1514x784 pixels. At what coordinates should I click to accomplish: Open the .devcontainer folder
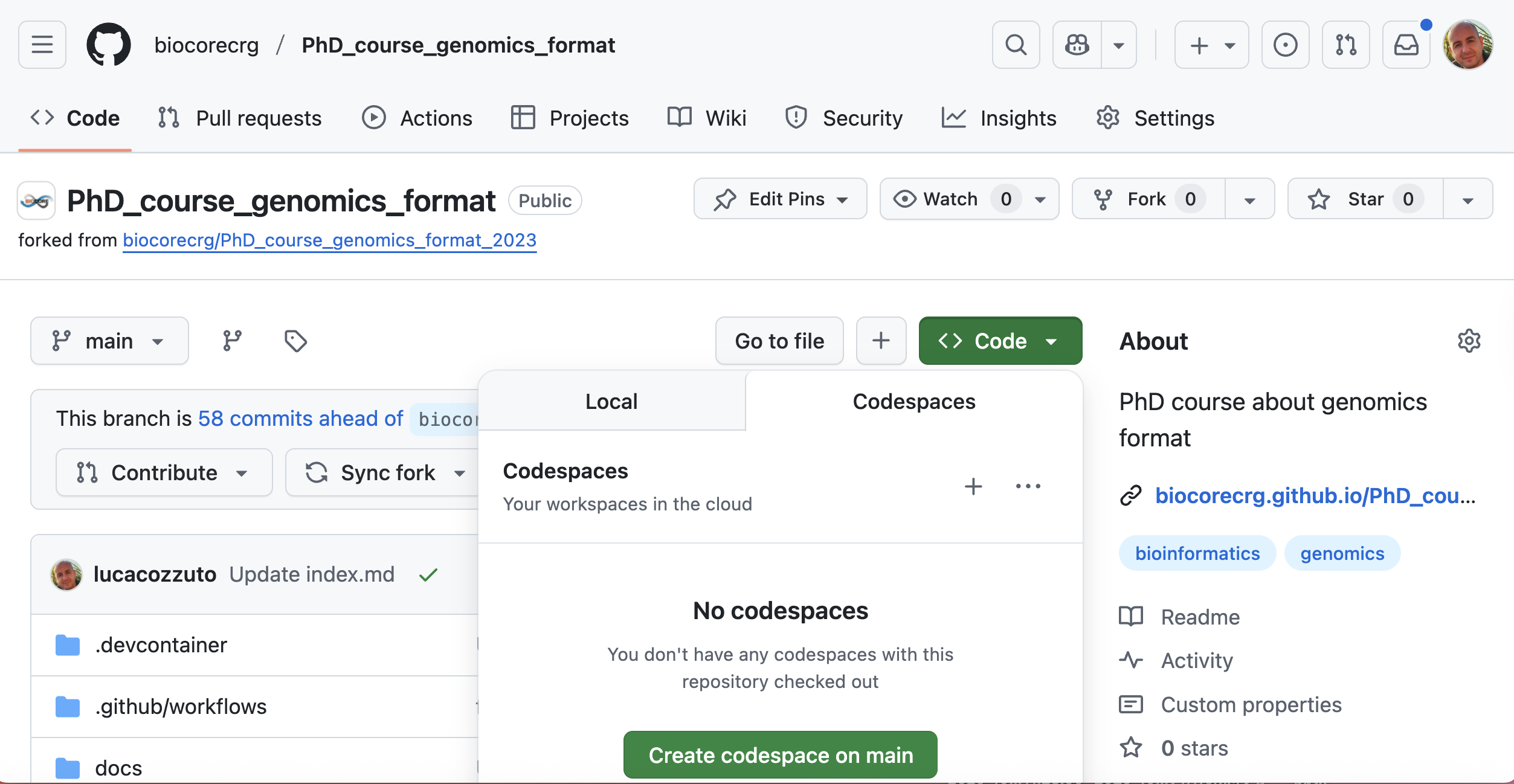(161, 645)
